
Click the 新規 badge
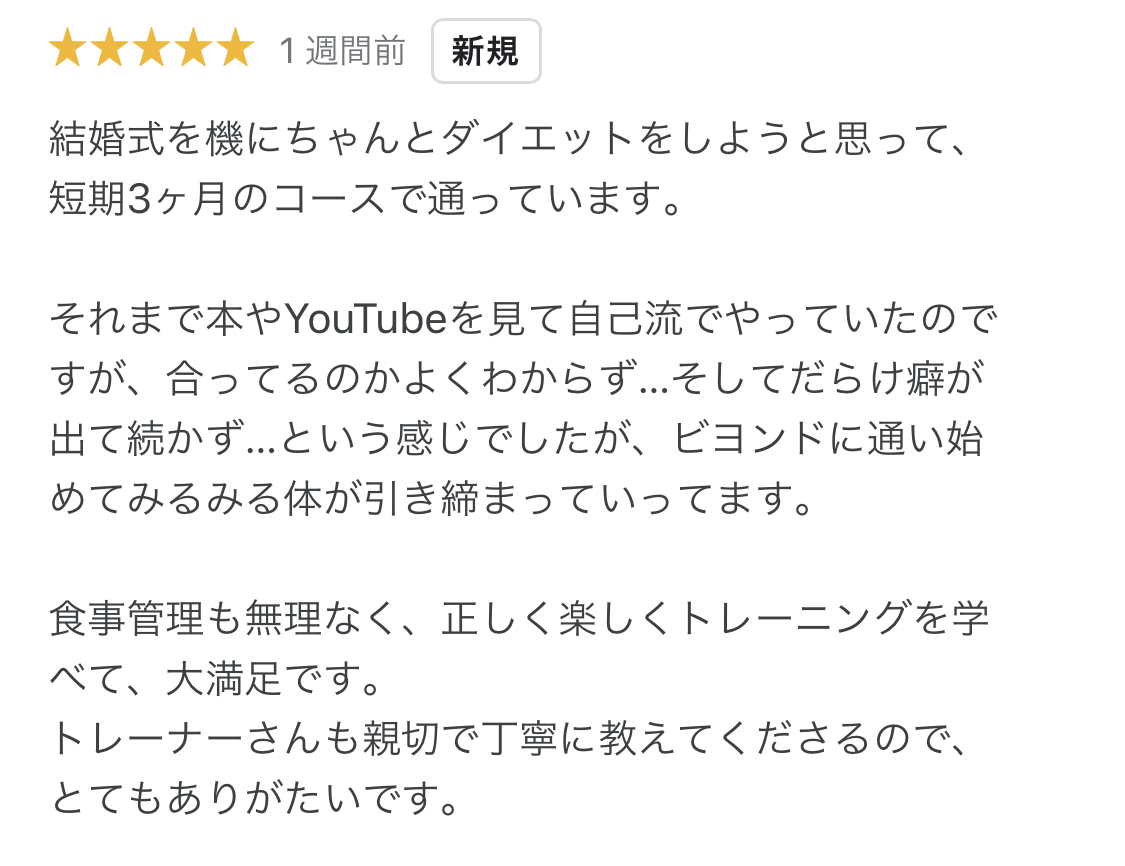(486, 51)
